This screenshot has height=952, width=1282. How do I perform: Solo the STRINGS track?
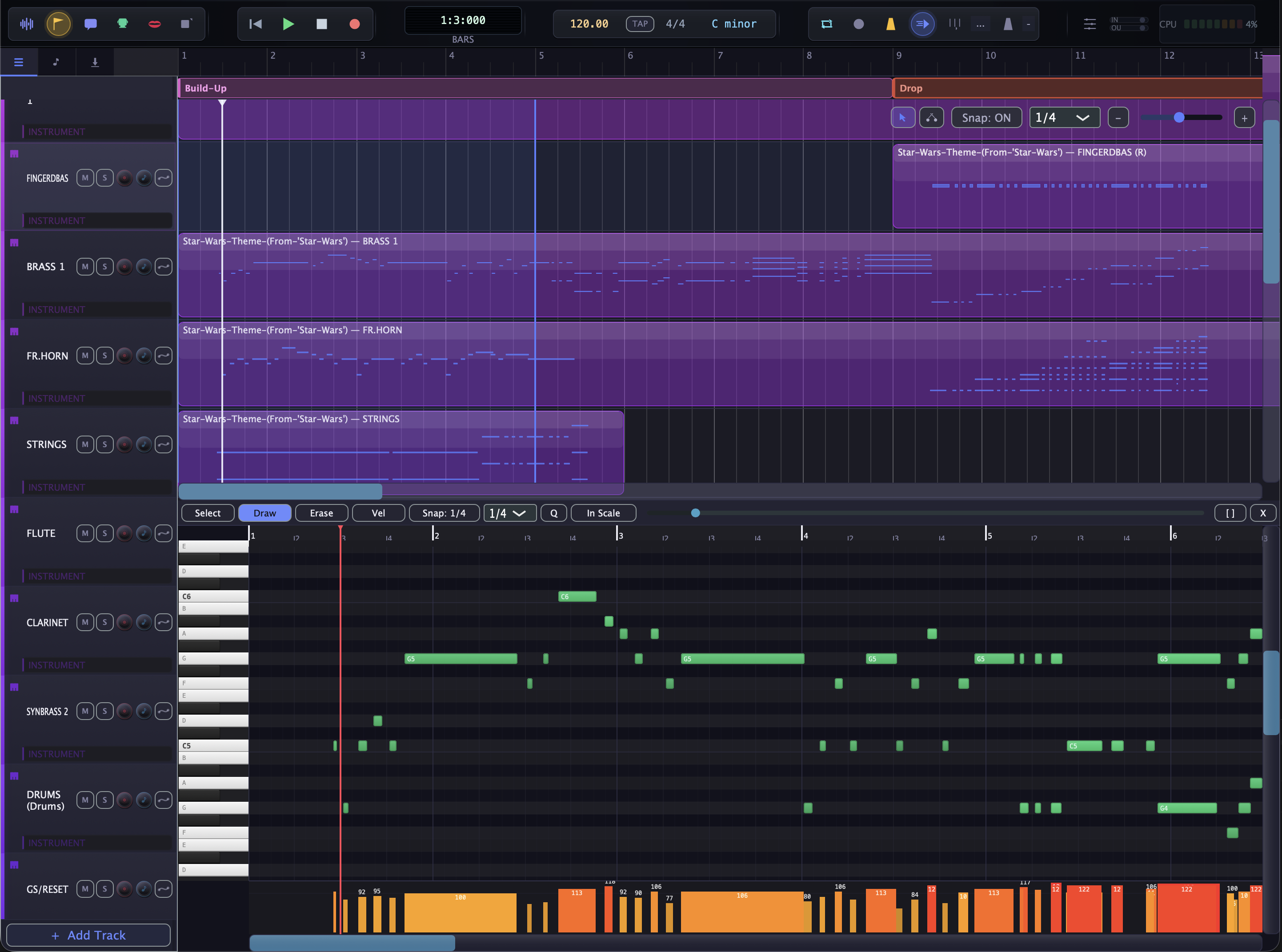pyautogui.click(x=104, y=444)
